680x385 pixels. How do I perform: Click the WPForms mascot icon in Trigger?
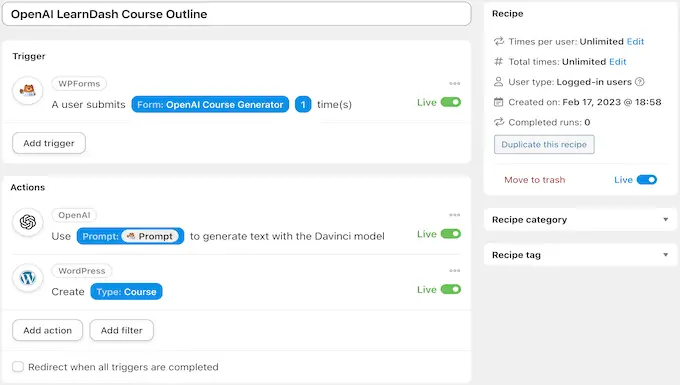(x=28, y=91)
